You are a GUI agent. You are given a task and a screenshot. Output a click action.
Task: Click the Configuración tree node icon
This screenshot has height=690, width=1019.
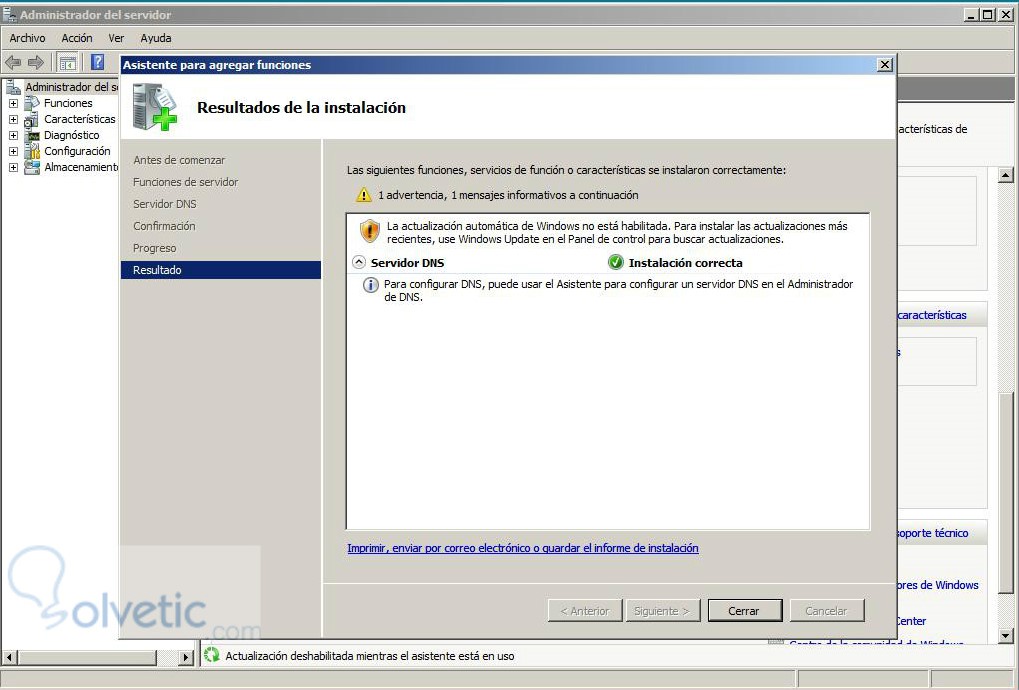tap(32, 151)
